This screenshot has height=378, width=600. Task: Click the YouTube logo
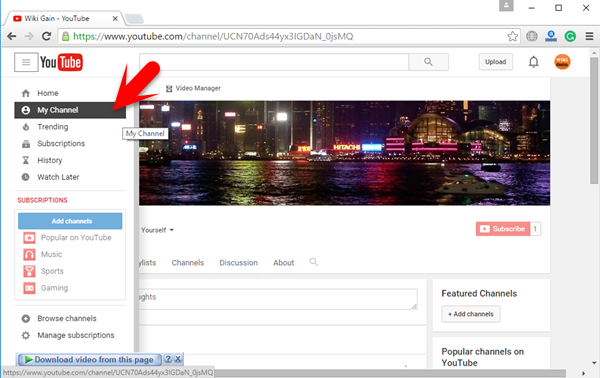coord(61,62)
